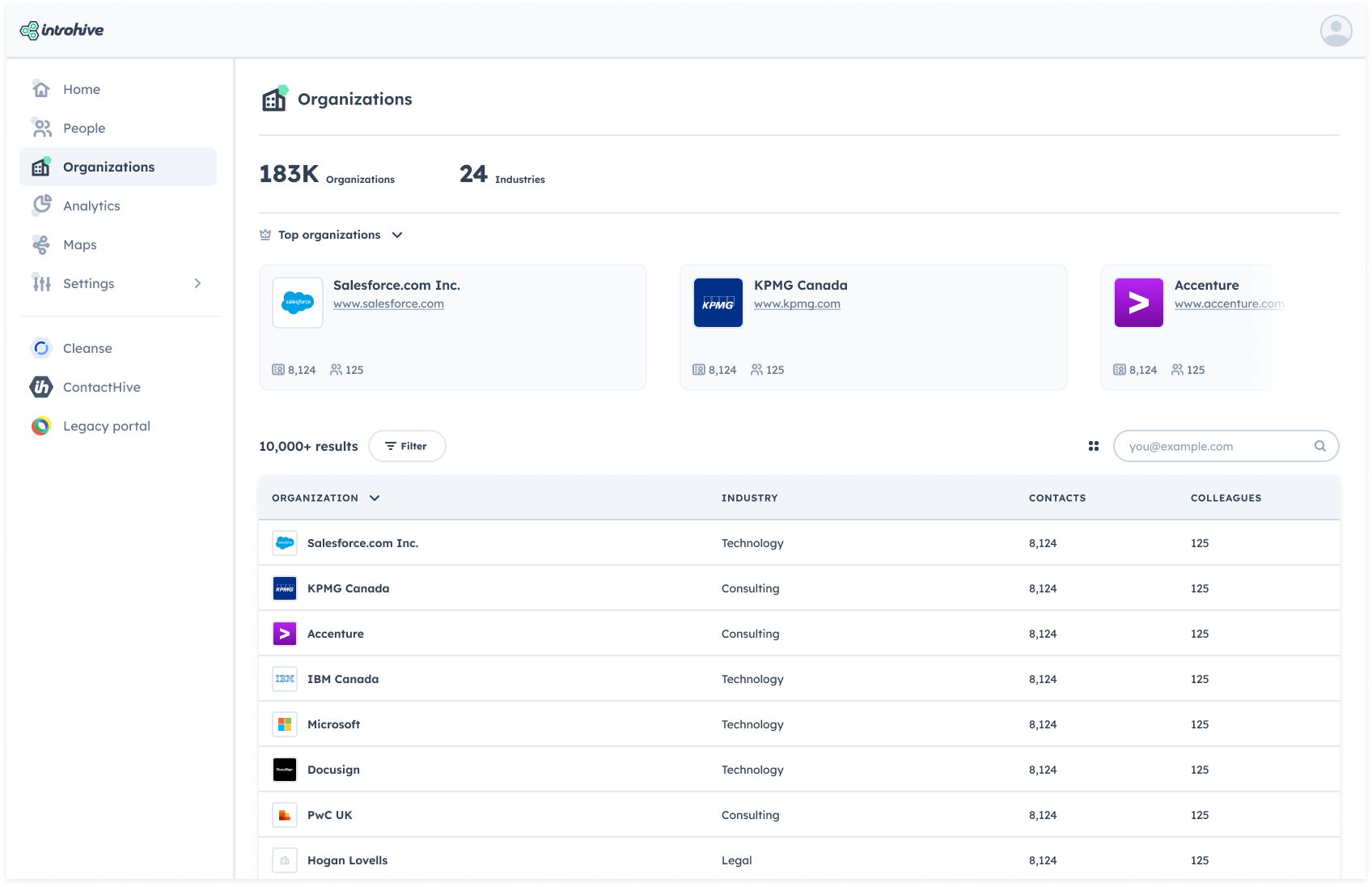
Task: Open Legacy portal in sidebar
Action: coord(118,426)
